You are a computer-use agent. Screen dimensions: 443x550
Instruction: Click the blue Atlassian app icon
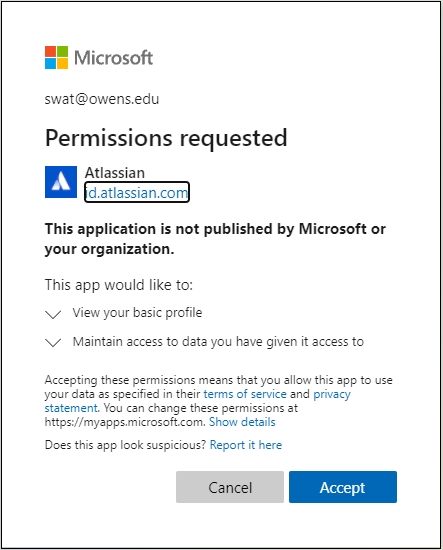point(61,182)
